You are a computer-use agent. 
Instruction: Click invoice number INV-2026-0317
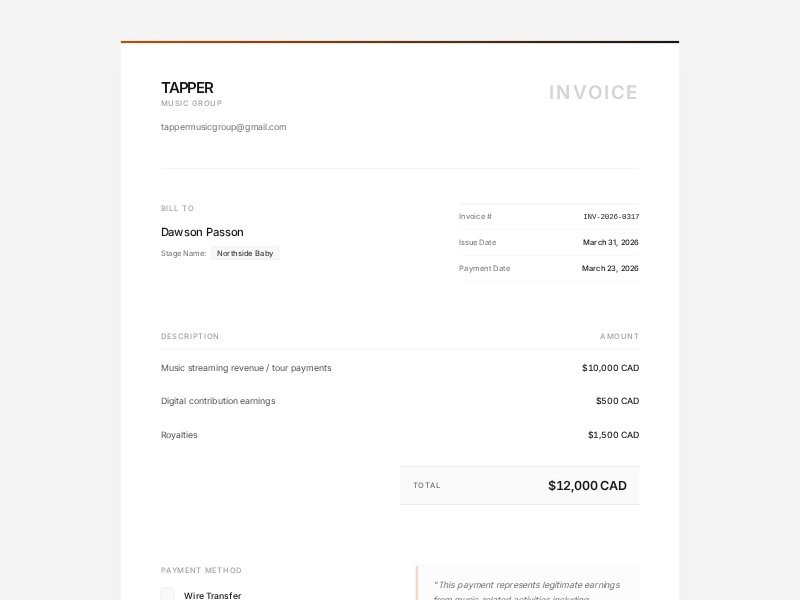(x=611, y=217)
